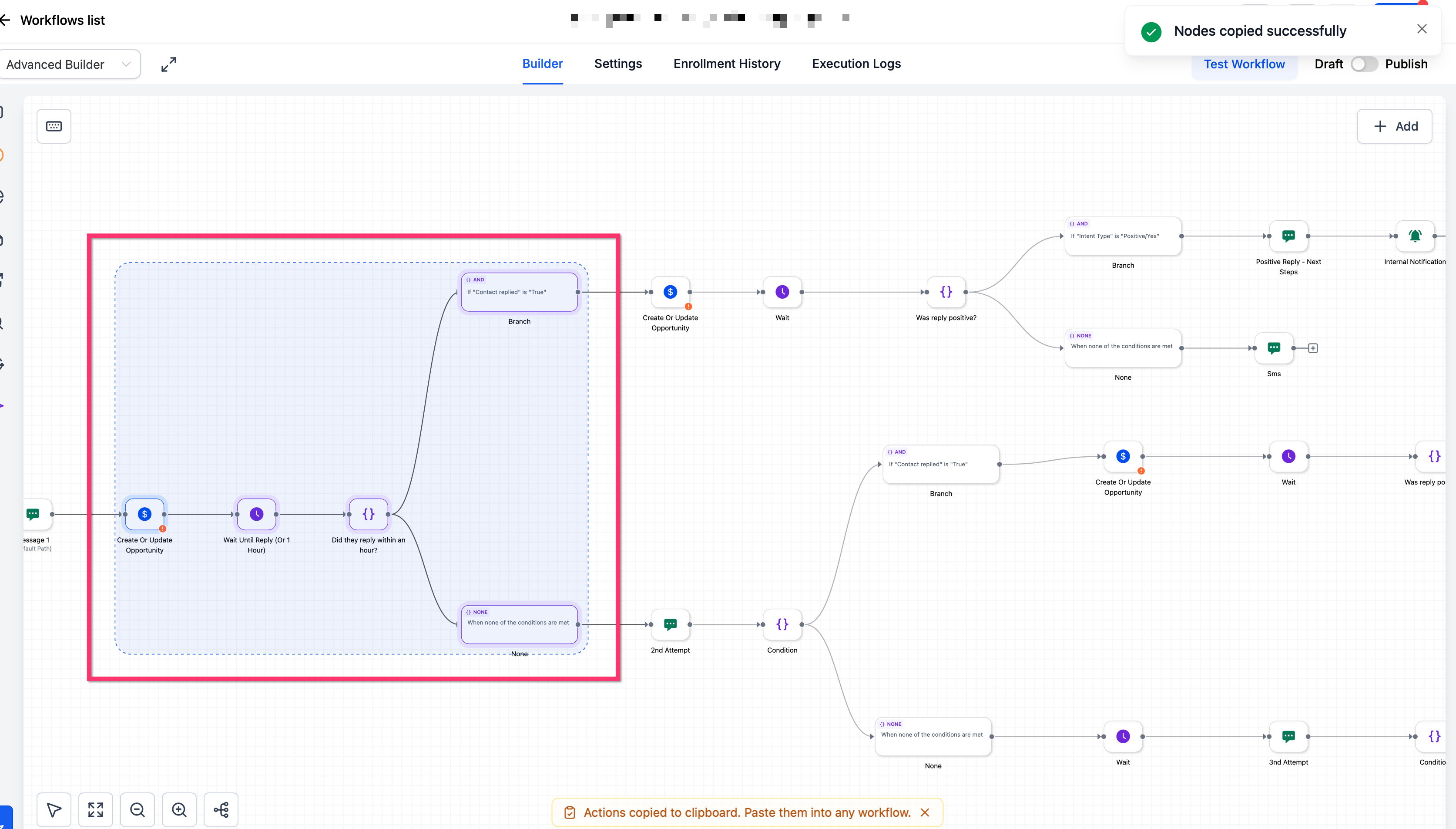Click the Add button on canvas
Screen dimensions: 1456x829
pyautogui.click(x=1394, y=126)
